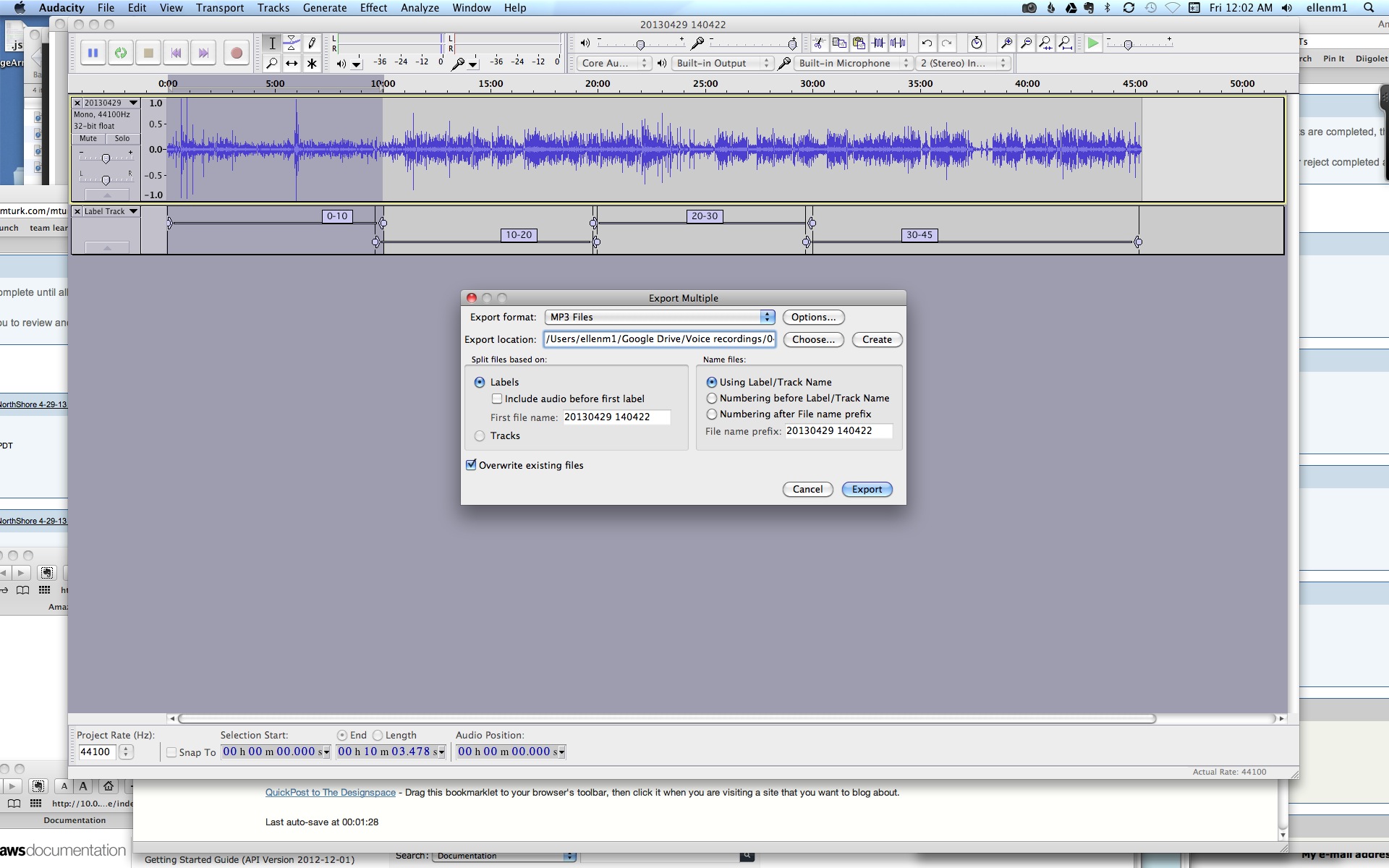Select Numbering before Label/Track Name option

click(712, 398)
